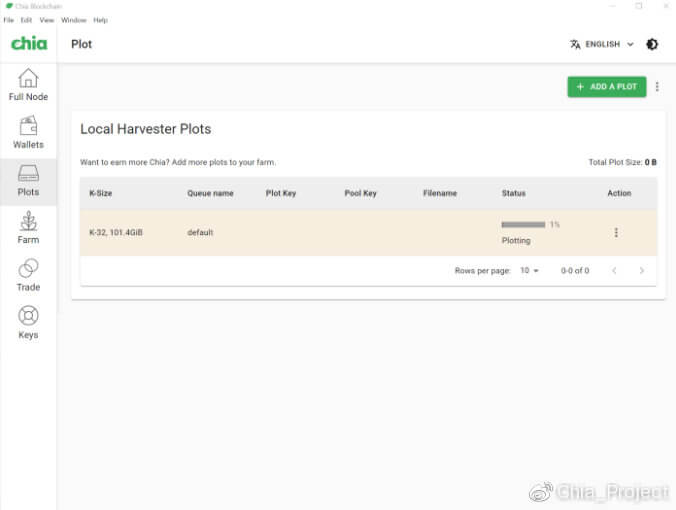Click the Total Plot Size value
676x510 pixels.
[x=651, y=162]
